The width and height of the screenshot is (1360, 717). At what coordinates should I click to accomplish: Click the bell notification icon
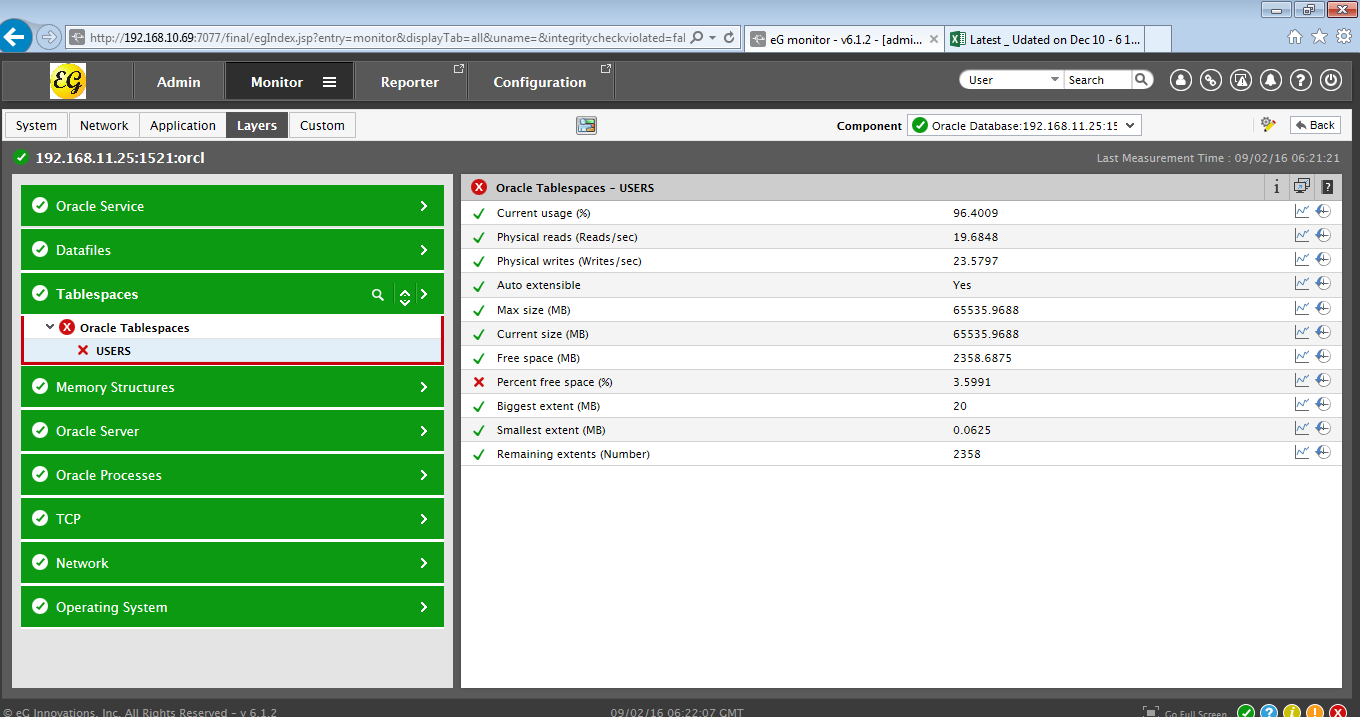(1271, 80)
